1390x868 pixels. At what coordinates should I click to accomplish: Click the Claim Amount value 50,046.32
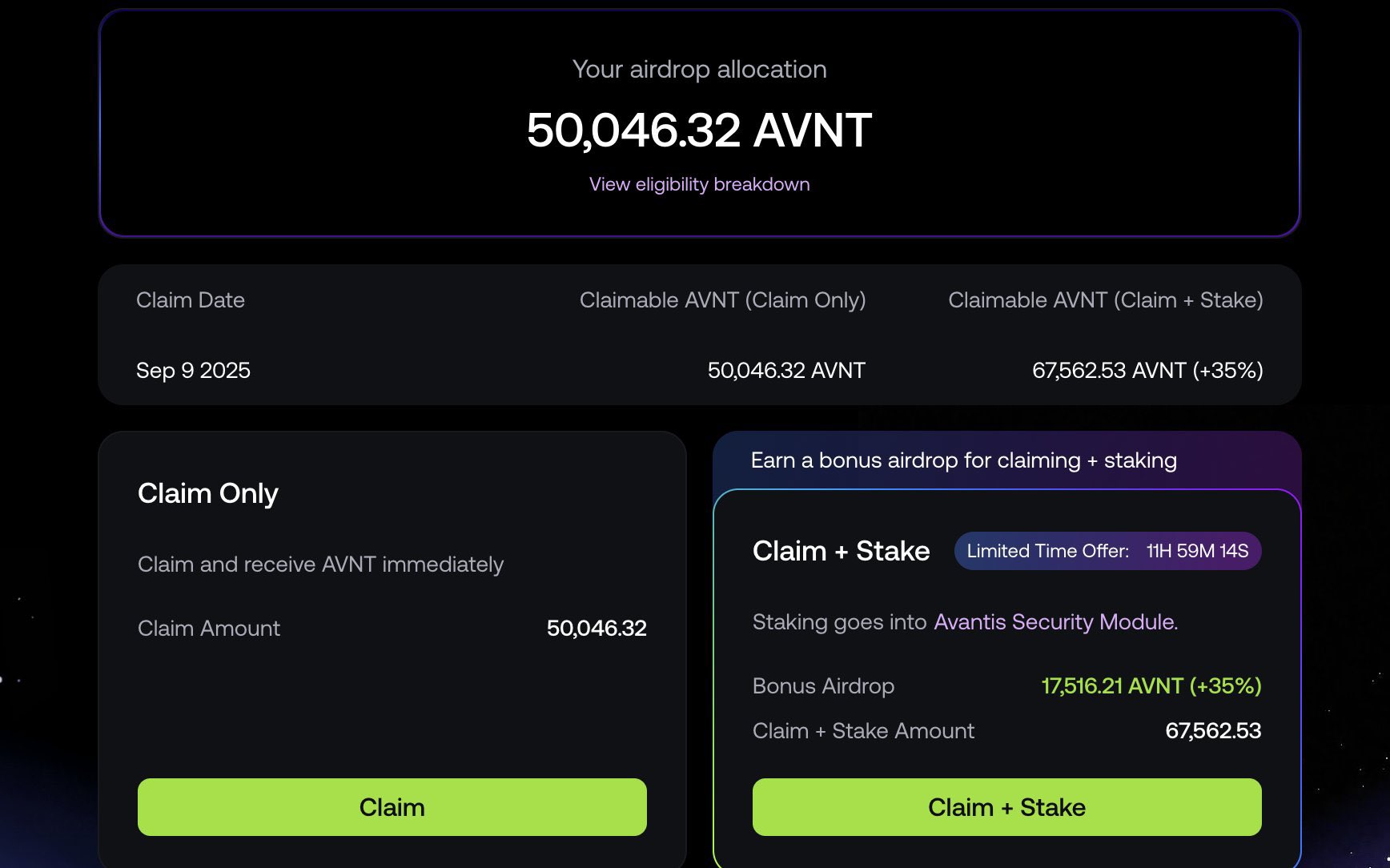point(597,628)
